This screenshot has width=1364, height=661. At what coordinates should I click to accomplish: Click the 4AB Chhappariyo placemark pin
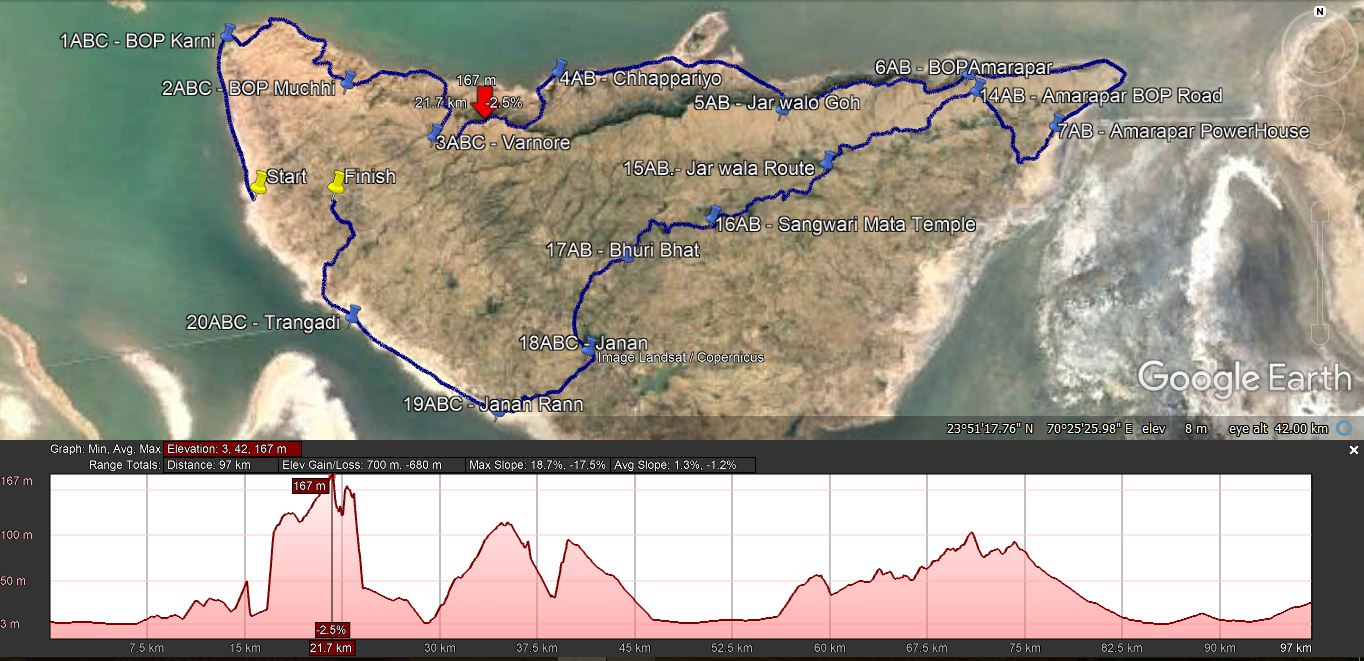click(558, 69)
